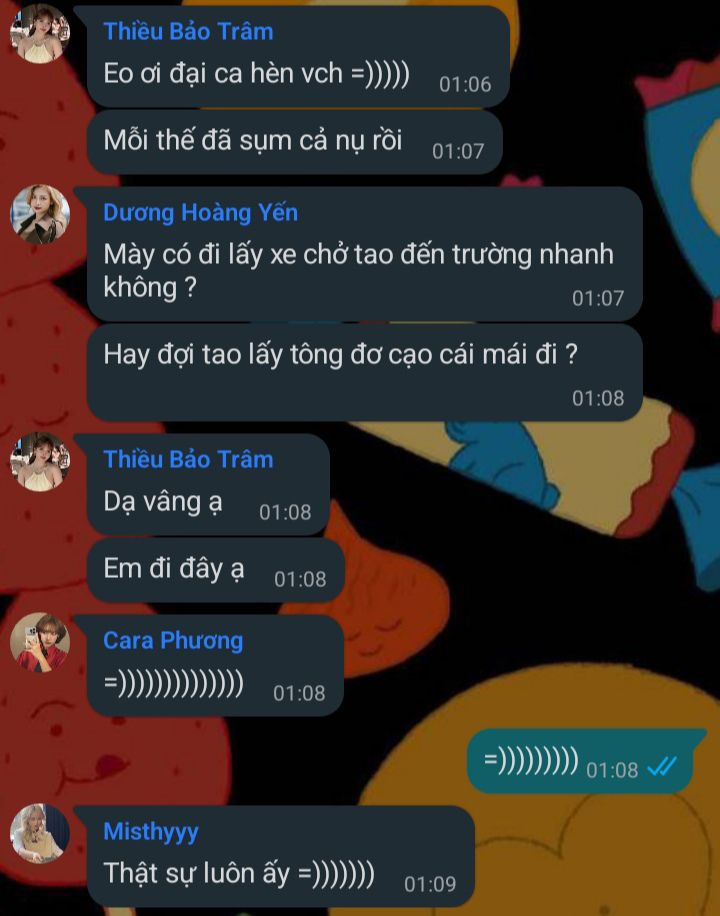Click sender name Misthyyy
The height and width of the screenshot is (916, 720).
151,832
